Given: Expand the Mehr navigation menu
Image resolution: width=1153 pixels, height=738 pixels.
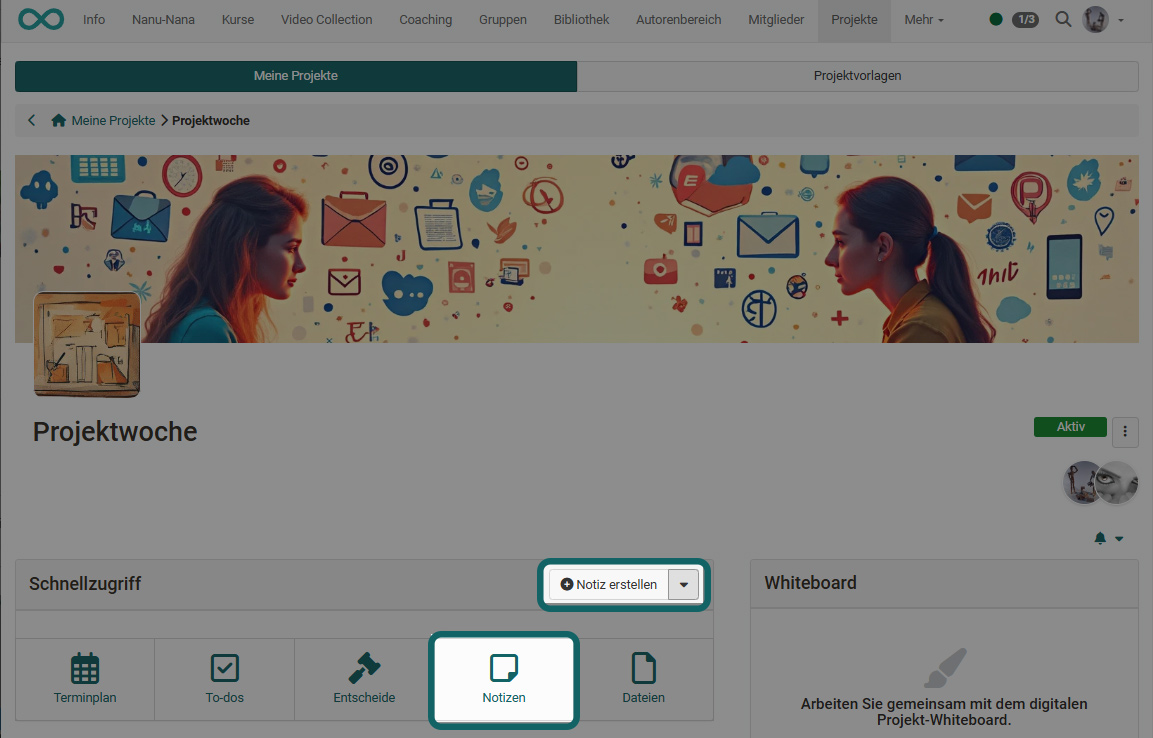Looking at the screenshot, I should pos(923,19).
